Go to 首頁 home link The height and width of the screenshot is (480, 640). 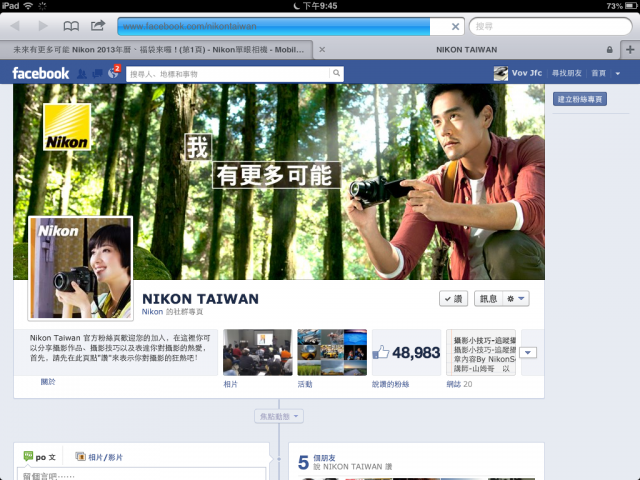click(x=598, y=73)
